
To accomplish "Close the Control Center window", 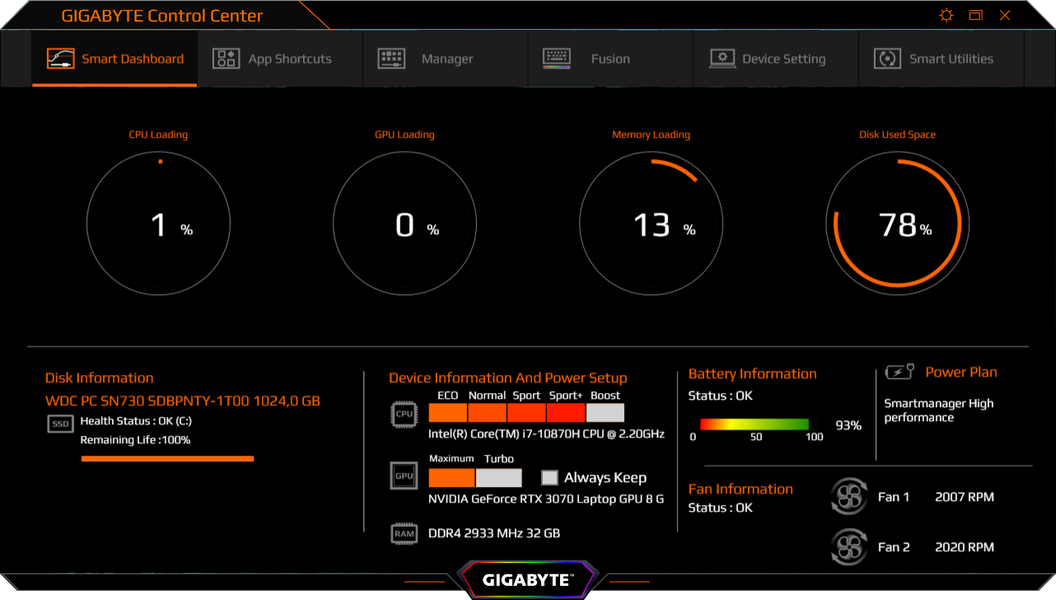I will [1005, 15].
